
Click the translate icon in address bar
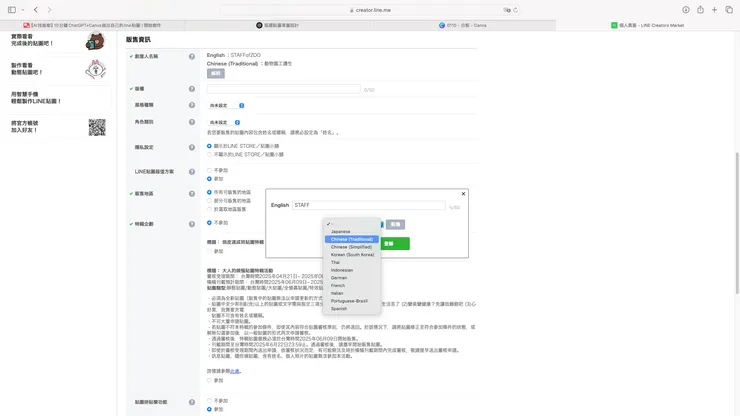pyautogui.click(x=507, y=10)
